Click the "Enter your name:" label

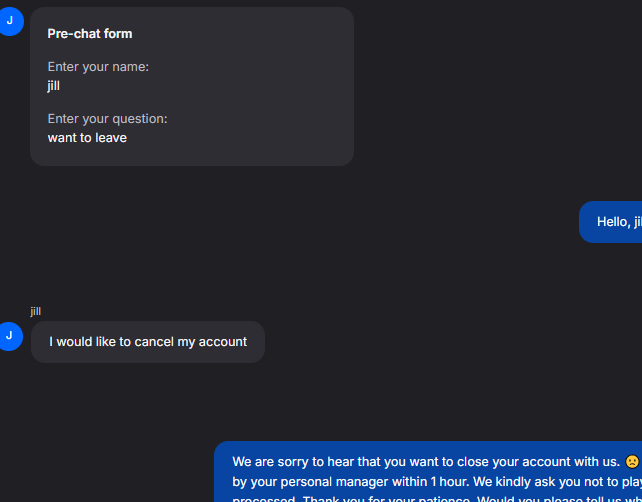click(98, 67)
